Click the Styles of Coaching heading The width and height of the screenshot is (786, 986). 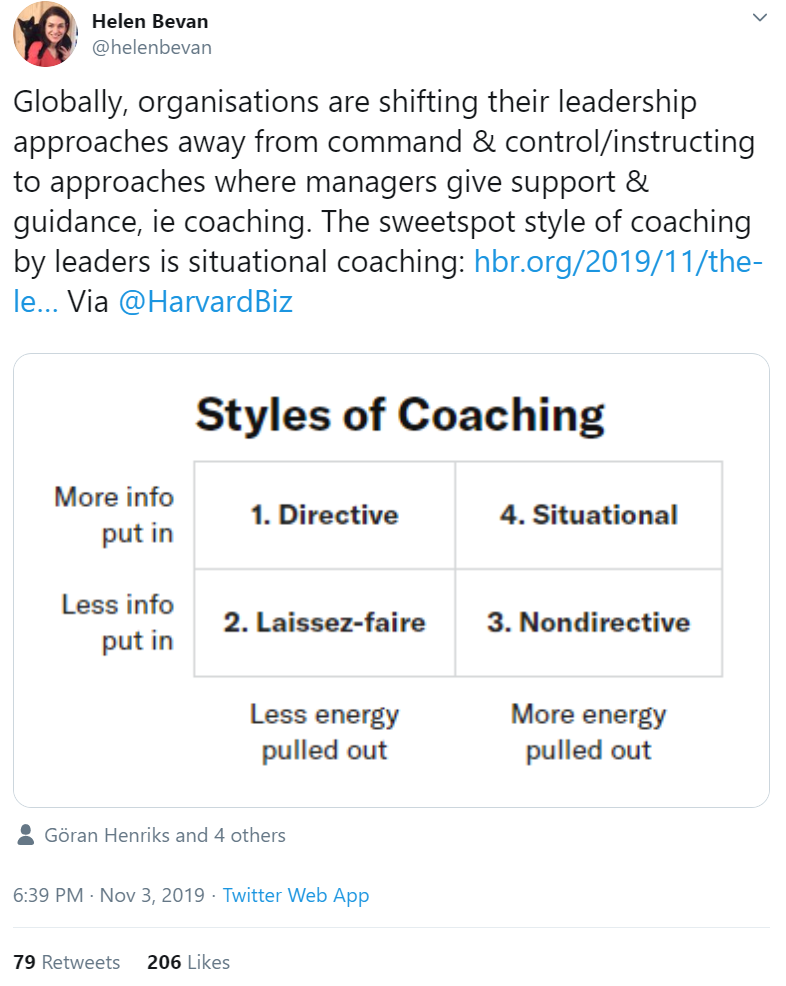pyautogui.click(x=400, y=415)
